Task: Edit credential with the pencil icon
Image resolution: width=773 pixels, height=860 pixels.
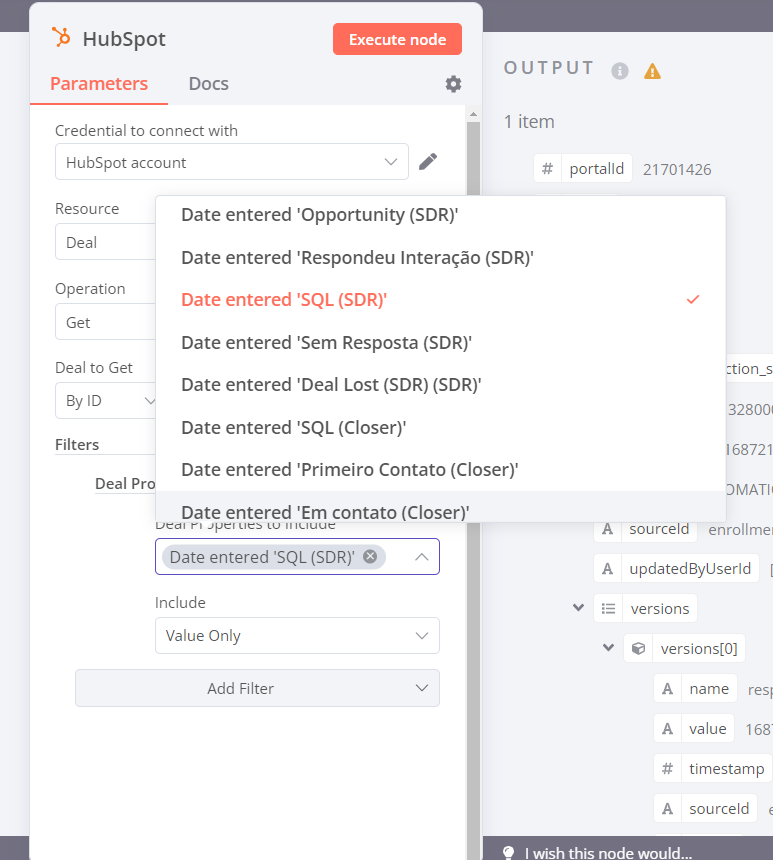Action: pyautogui.click(x=428, y=162)
